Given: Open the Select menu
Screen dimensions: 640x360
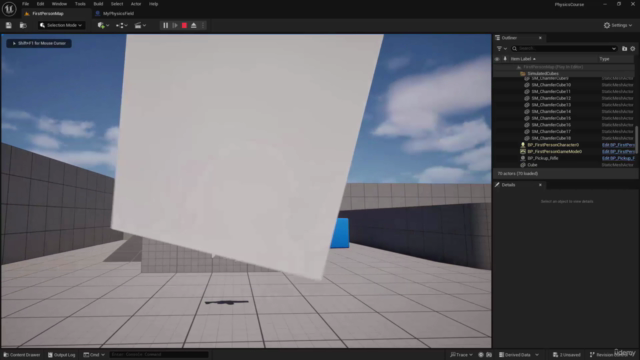Looking at the screenshot, I should (117, 4).
